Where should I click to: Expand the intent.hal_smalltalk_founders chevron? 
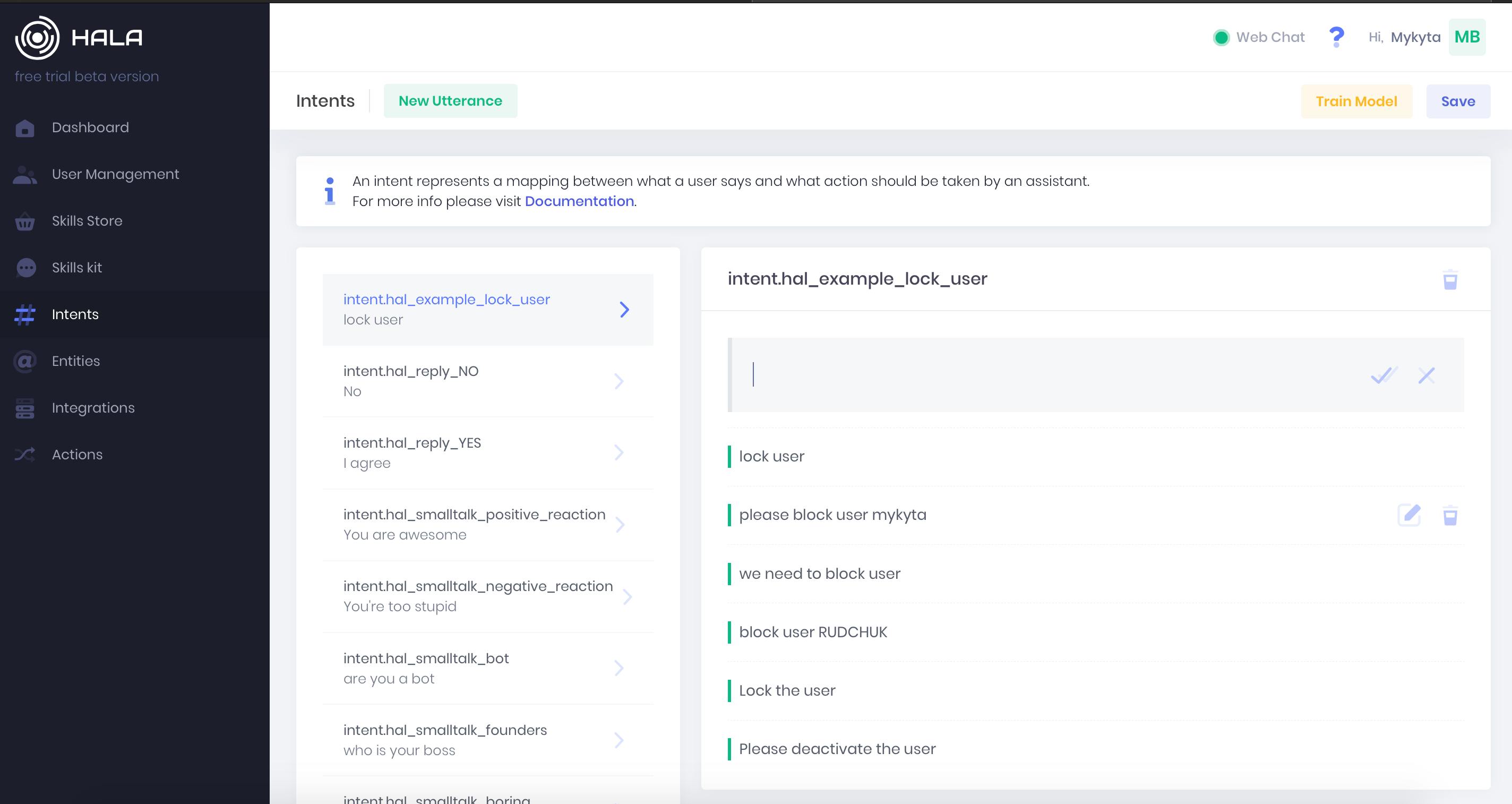click(618, 740)
